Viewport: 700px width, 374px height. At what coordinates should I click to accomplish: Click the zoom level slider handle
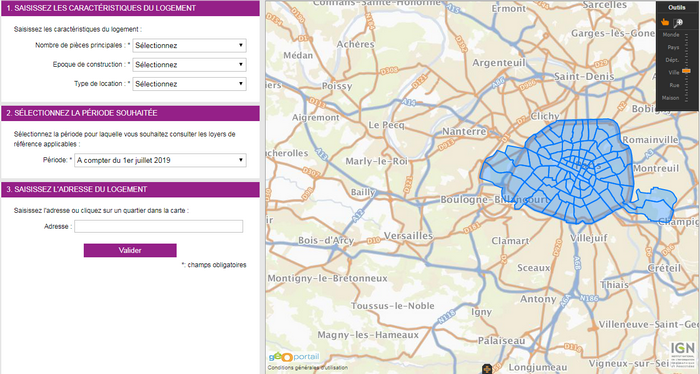pyautogui.click(x=686, y=71)
